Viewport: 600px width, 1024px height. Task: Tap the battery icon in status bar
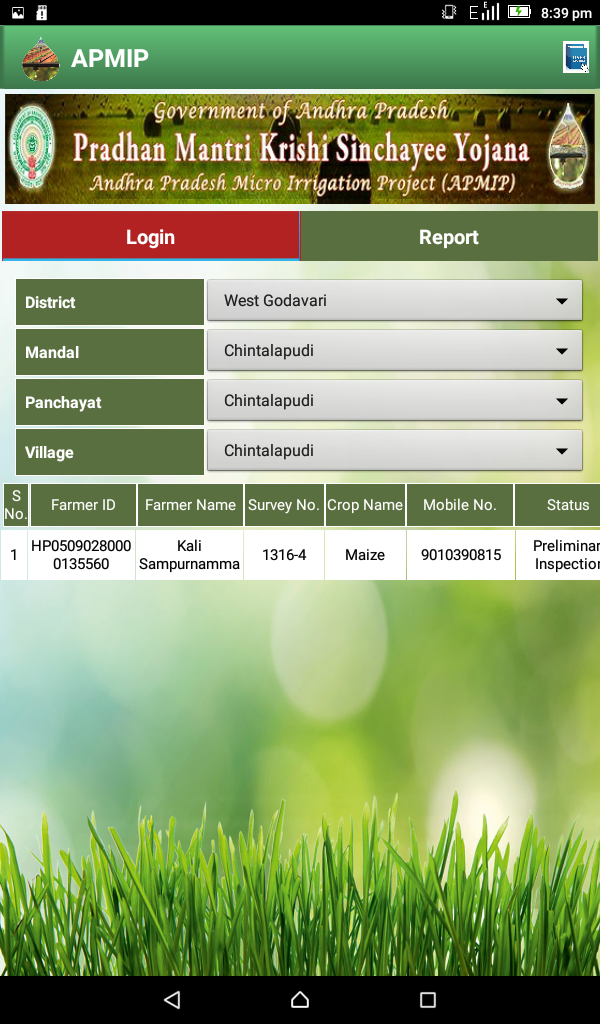519,12
